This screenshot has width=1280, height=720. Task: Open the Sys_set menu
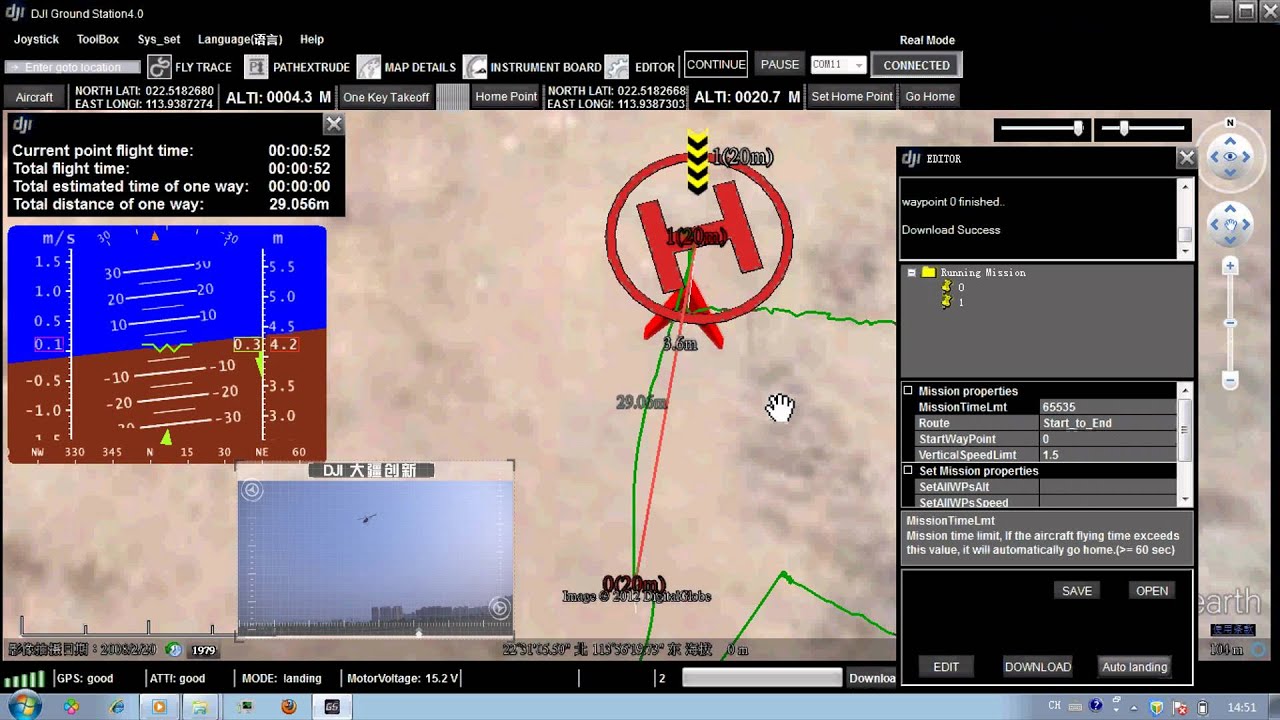pyautogui.click(x=159, y=40)
